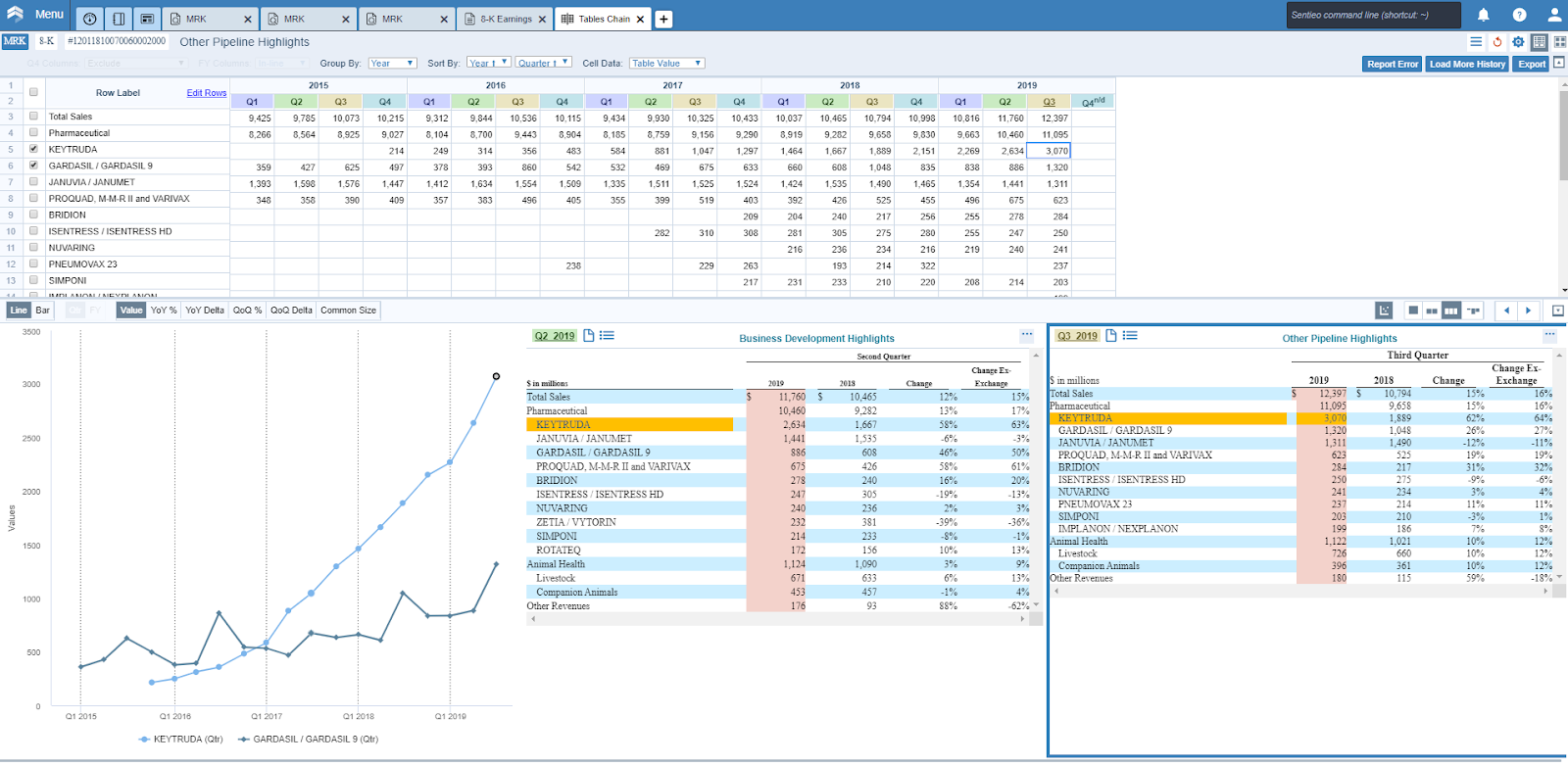
Task: Select the four-grid layout icon
Action: click(1560, 41)
